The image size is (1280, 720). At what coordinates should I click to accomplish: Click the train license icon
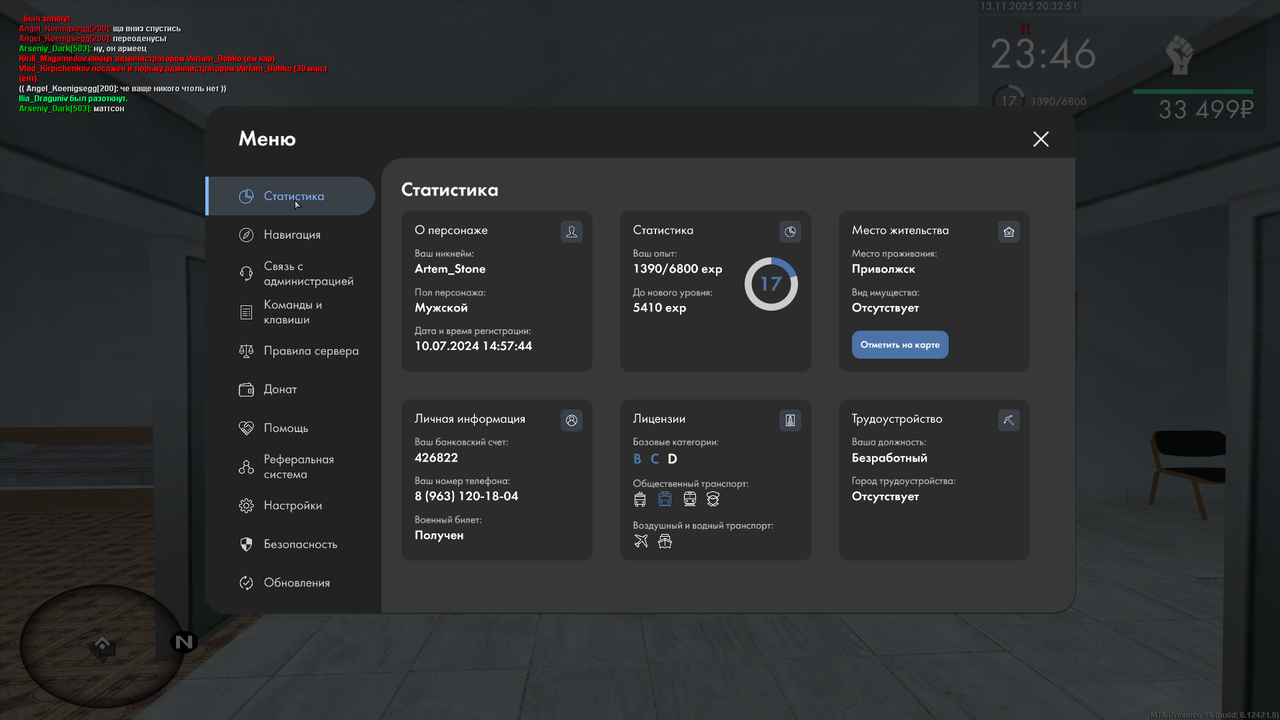690,499
